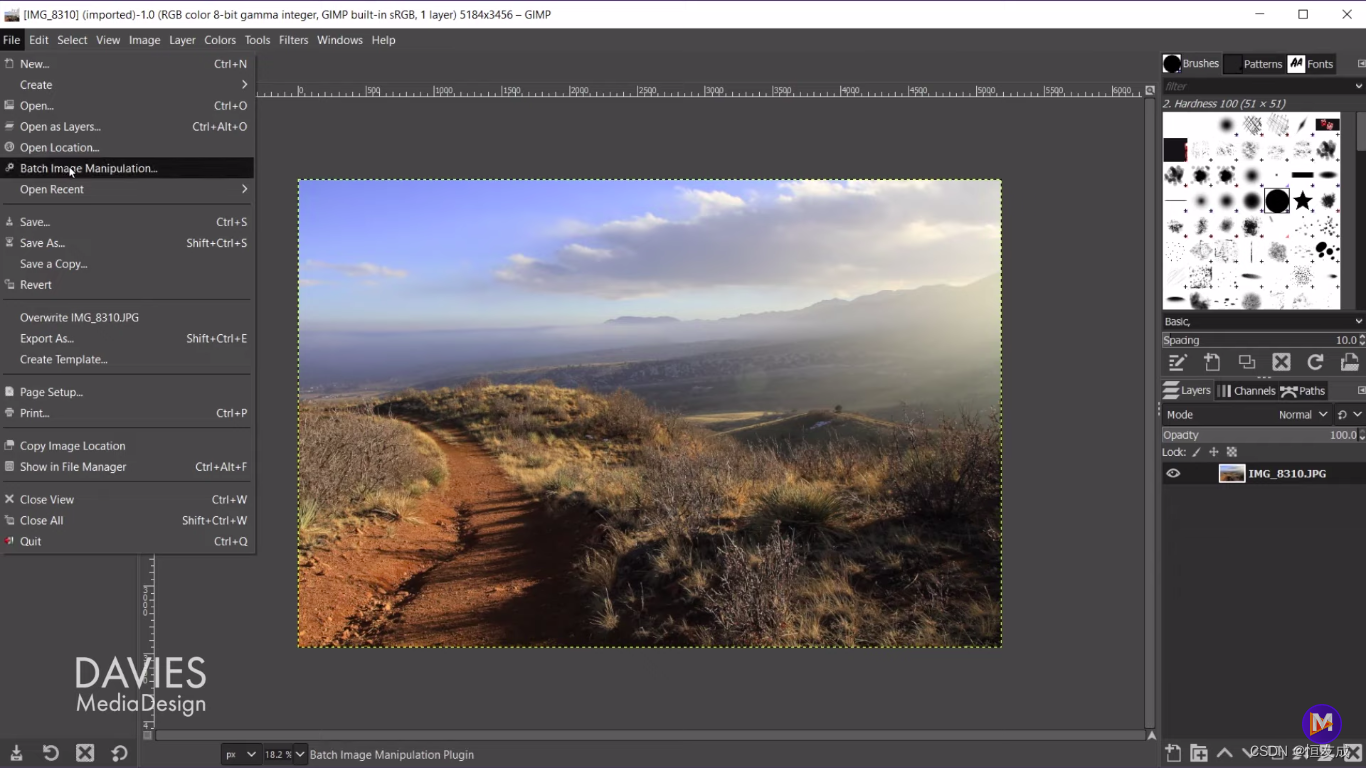This screenshot has width=1366, height=768.
Task: Toggle the lock alpha channel icon
Action: point(1232,452)
